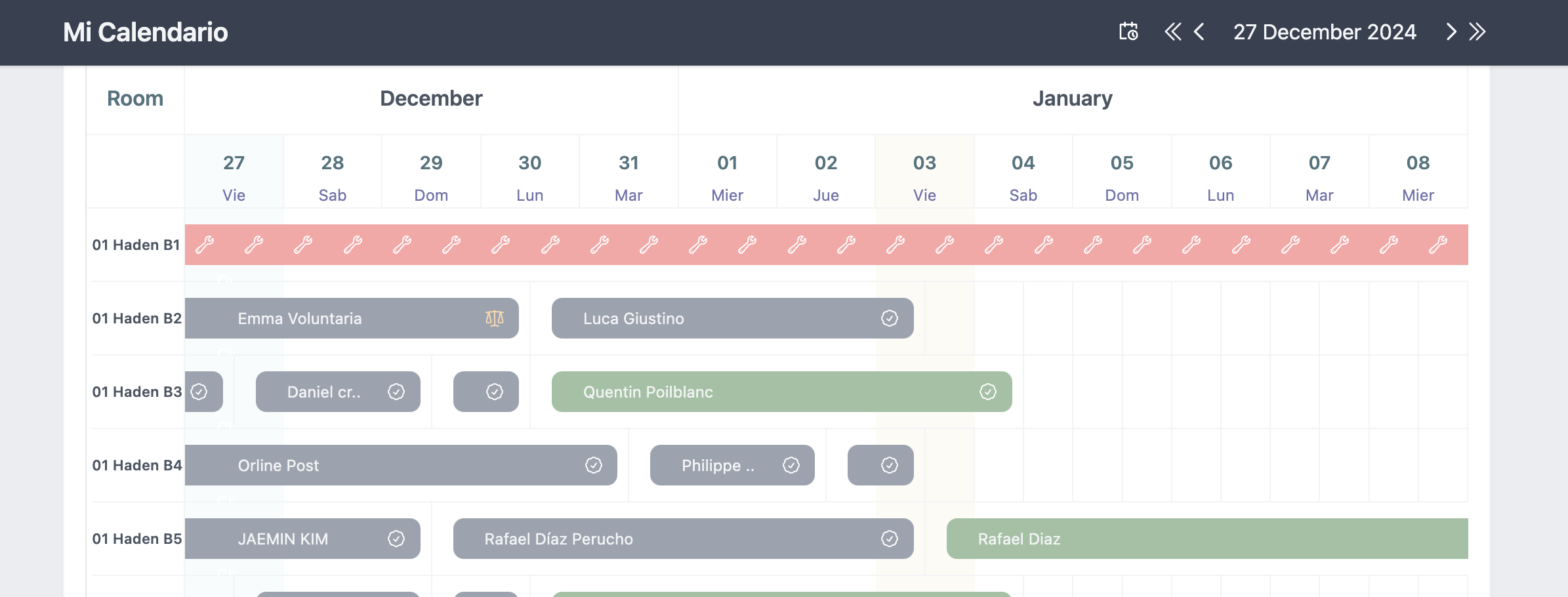Screen dimensions: 1568x597
Task: Click check icon on Quentin Poilblanc booking
Action: [x=988, y=392]
